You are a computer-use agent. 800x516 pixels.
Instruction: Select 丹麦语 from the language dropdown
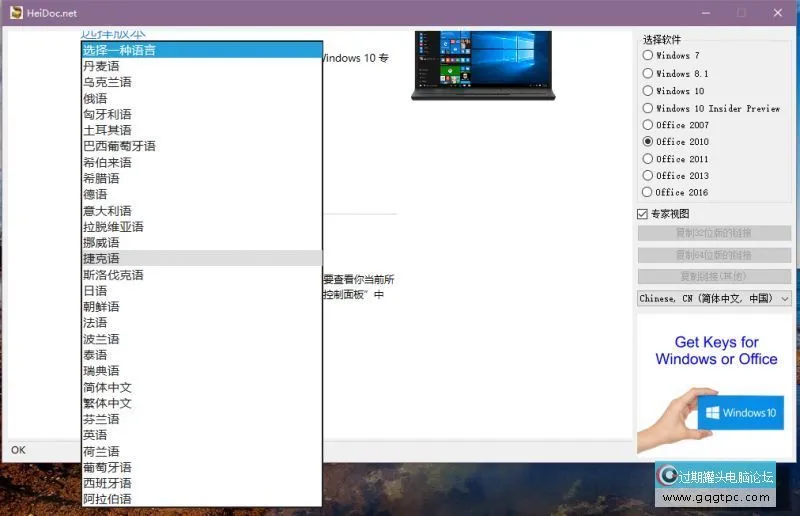[x=102, y=65]
